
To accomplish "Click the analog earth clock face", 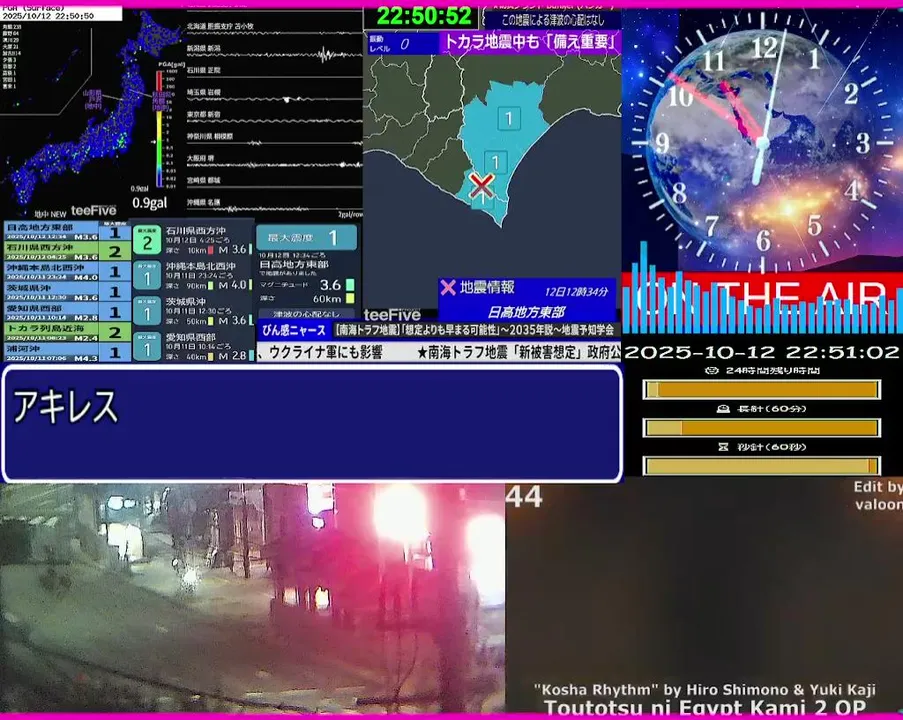I will click(x=762, y=141).
